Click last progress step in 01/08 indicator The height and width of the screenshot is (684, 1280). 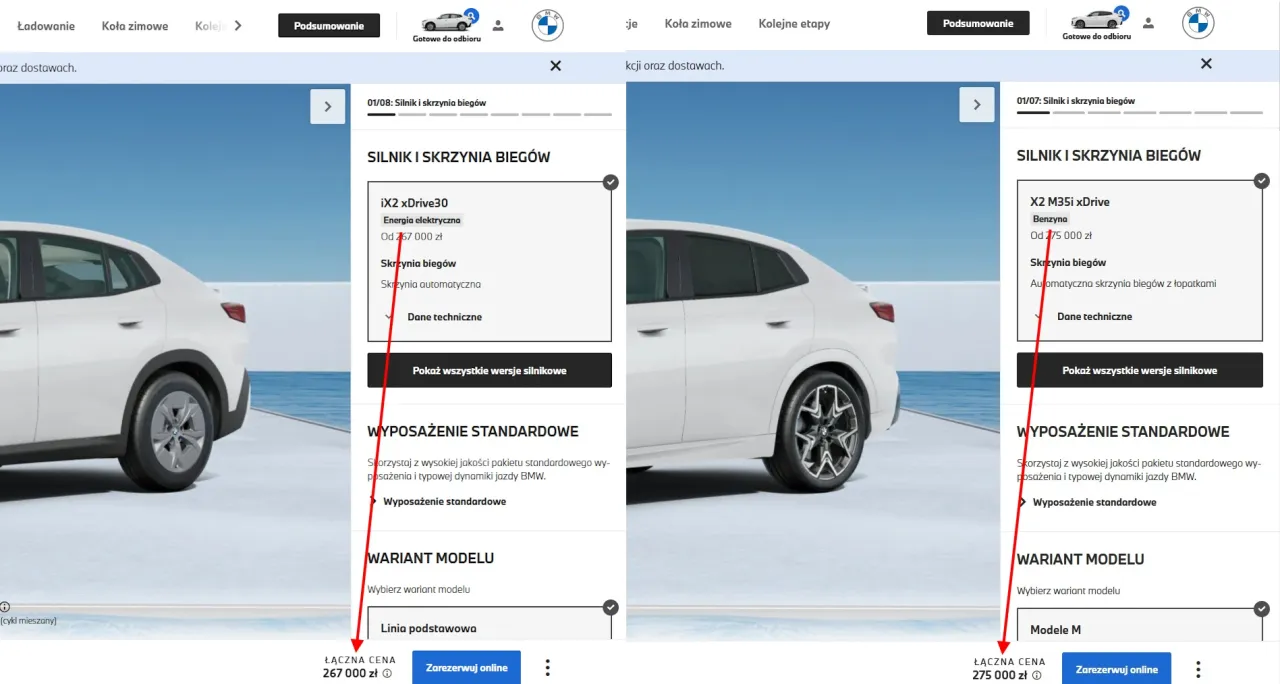click(598, 114)
